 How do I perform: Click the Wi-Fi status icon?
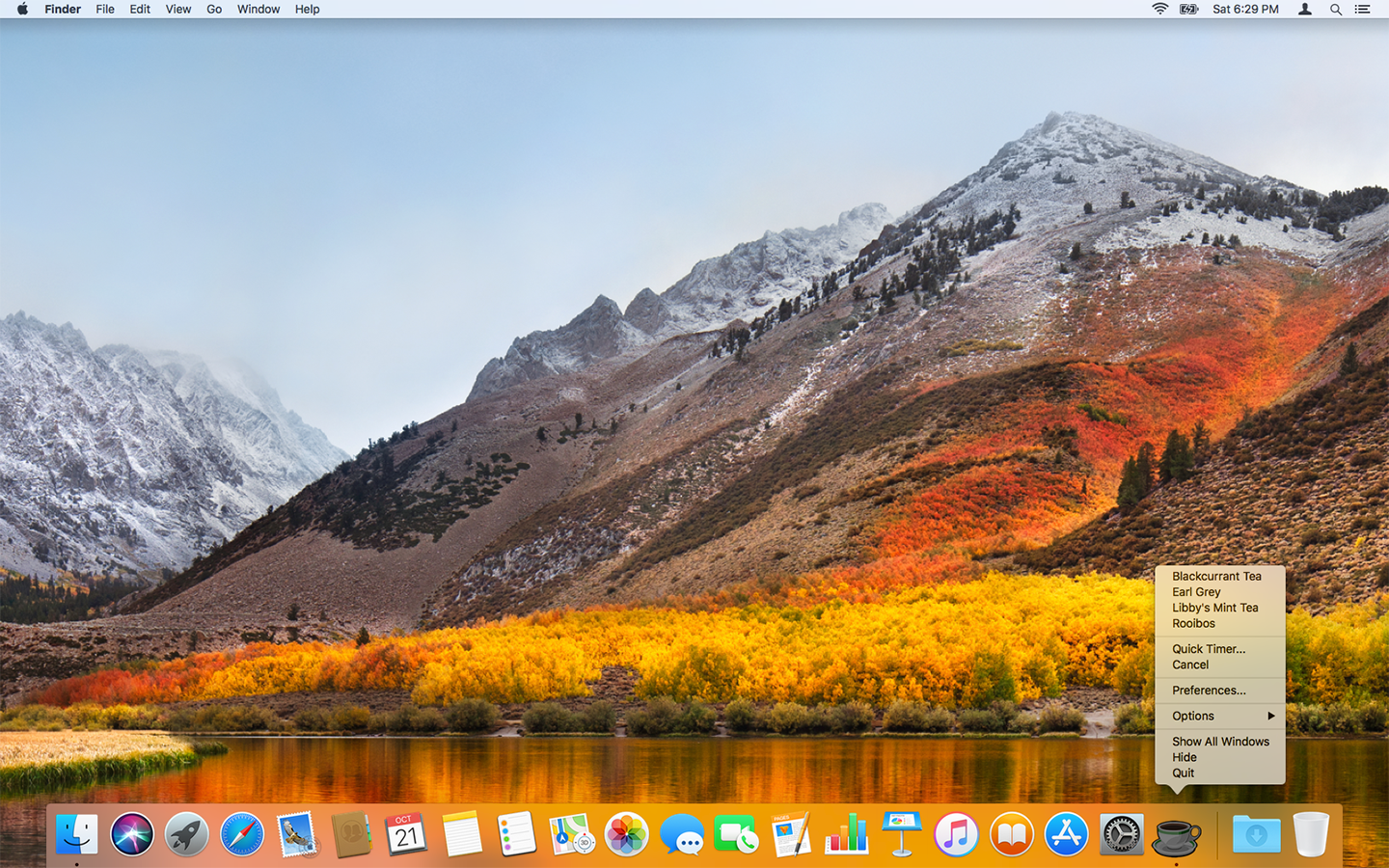[1159, 10]
